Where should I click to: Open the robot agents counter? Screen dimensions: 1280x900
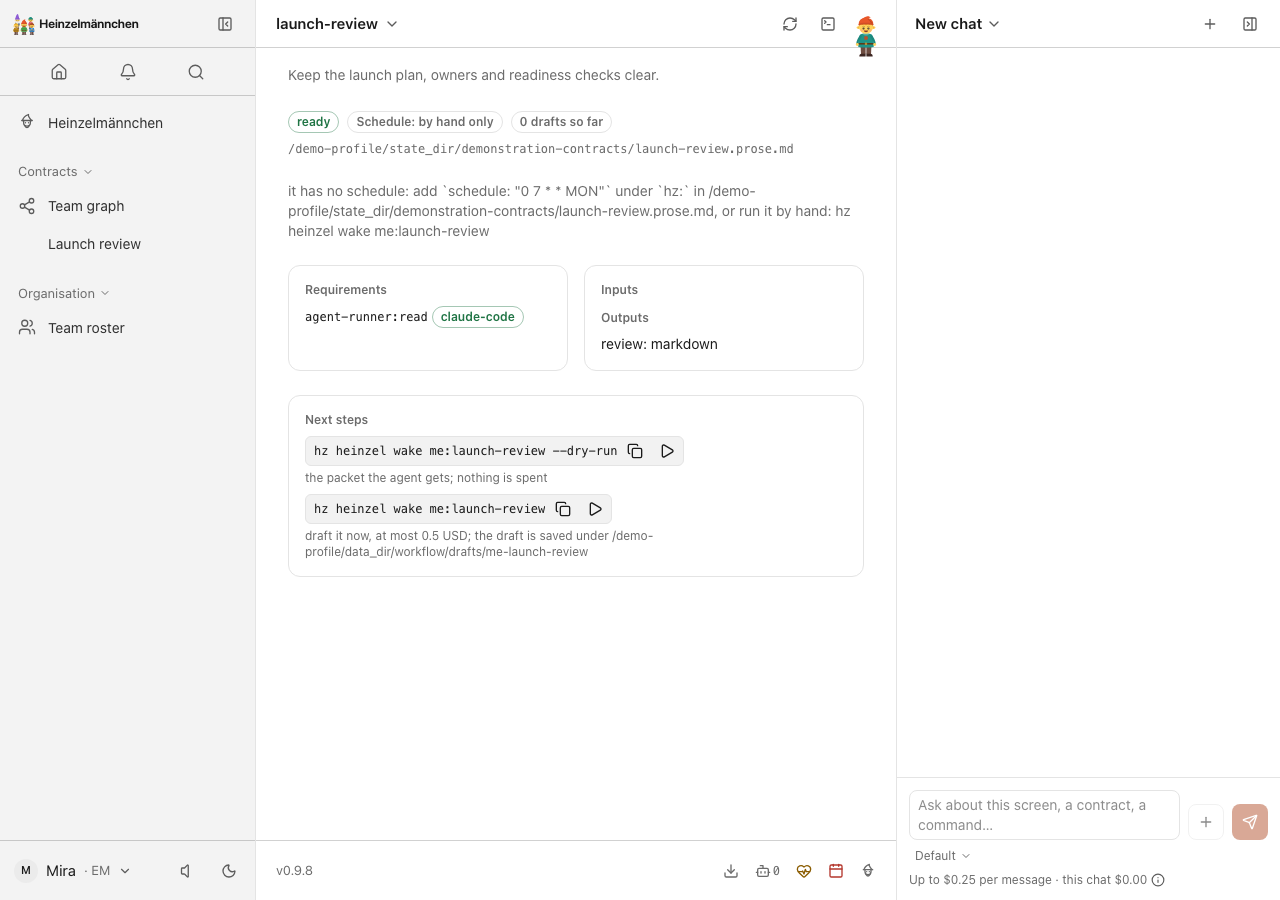point(767,871)
